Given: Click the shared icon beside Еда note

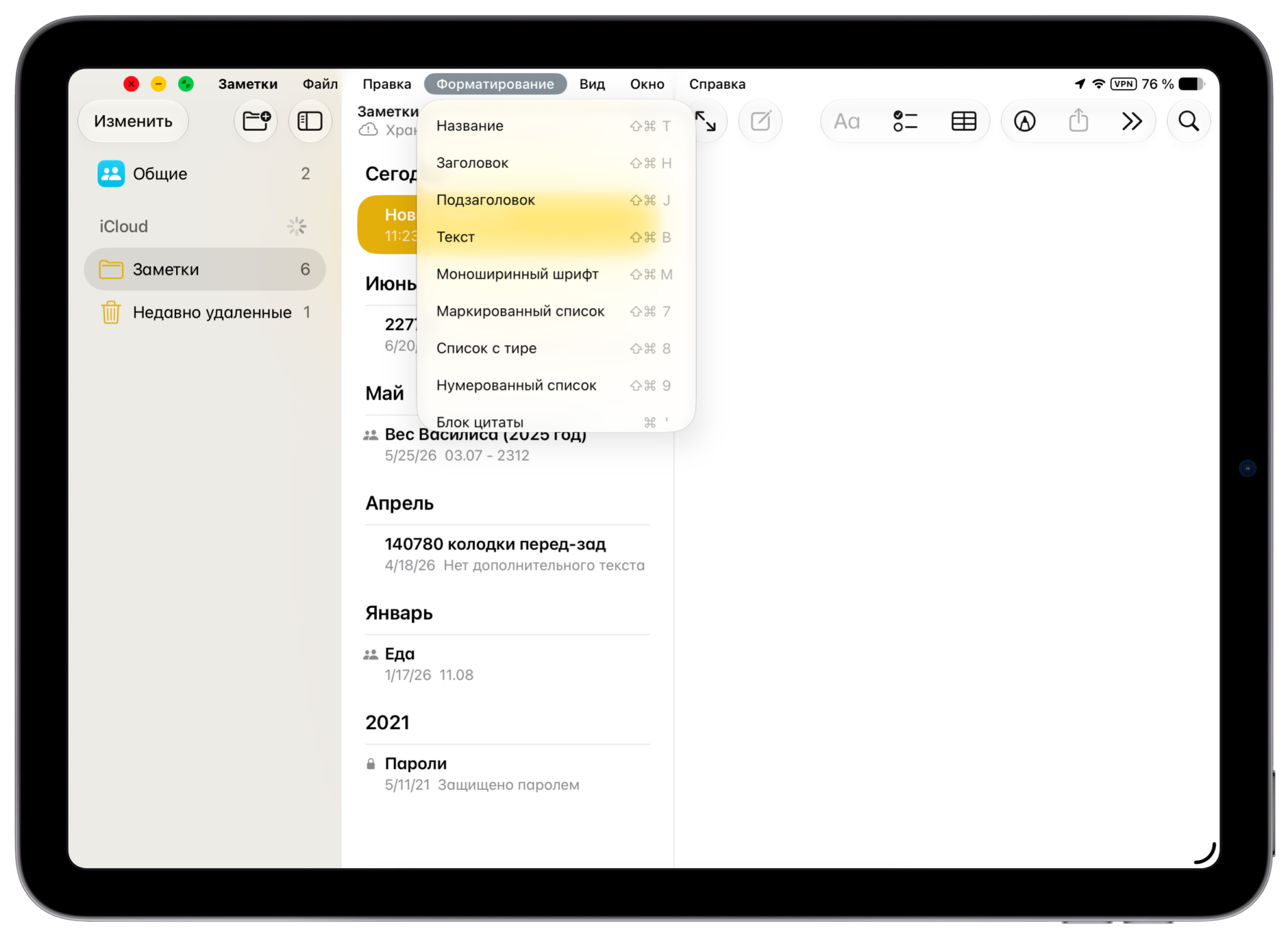Looking at the screenshot, I should (x=370, y=654).
